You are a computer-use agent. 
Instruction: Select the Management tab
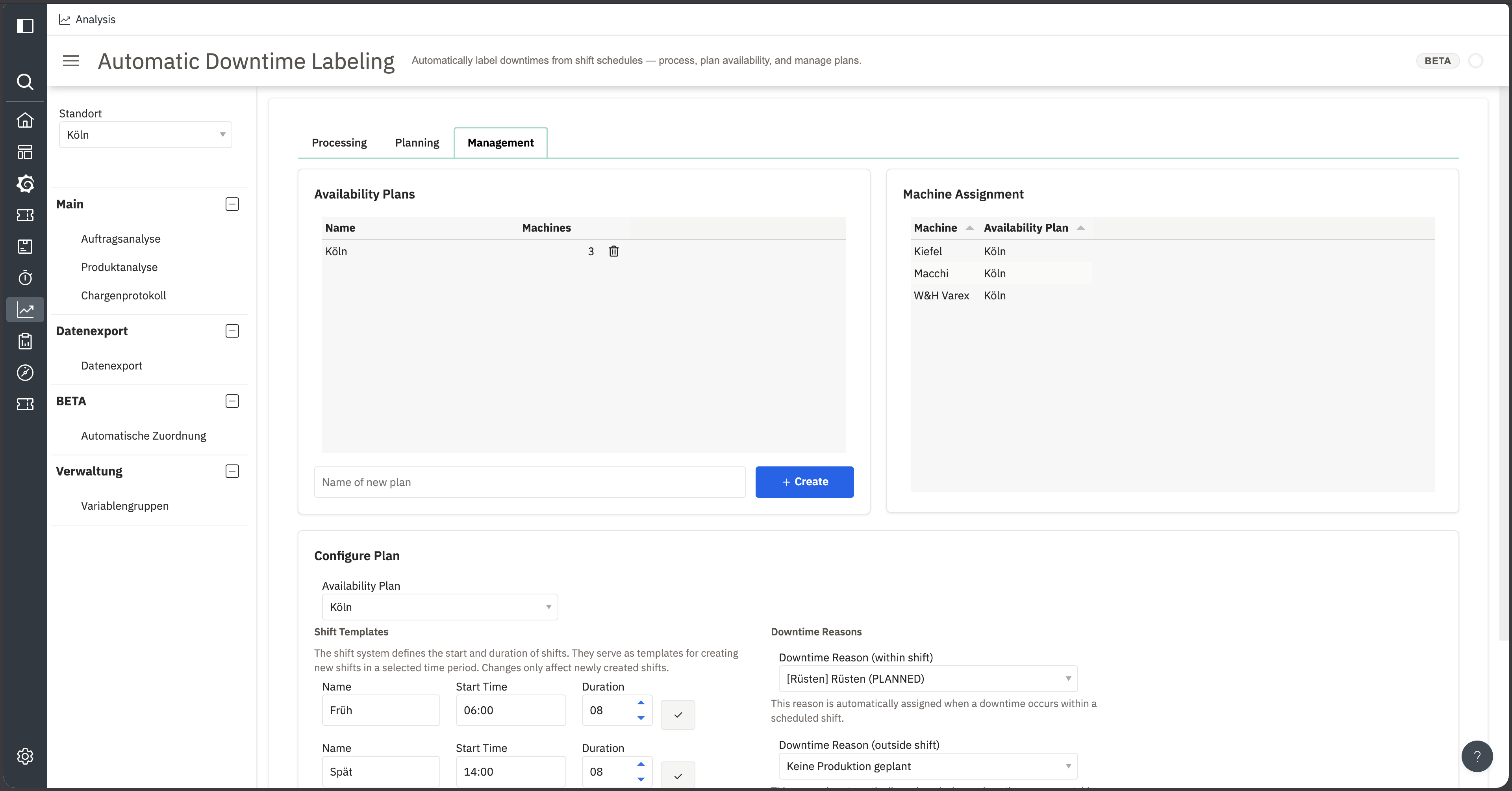(501, 143)
